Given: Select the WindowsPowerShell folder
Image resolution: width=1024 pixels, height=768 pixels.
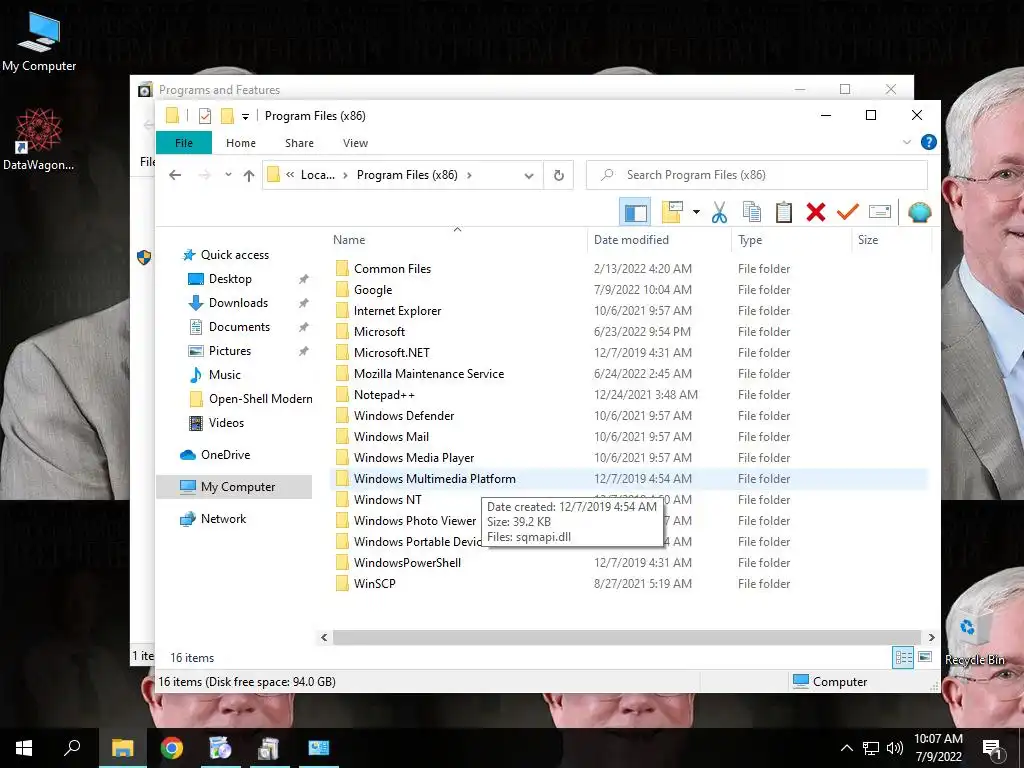Looking at the screenshot, I should 407,563.
